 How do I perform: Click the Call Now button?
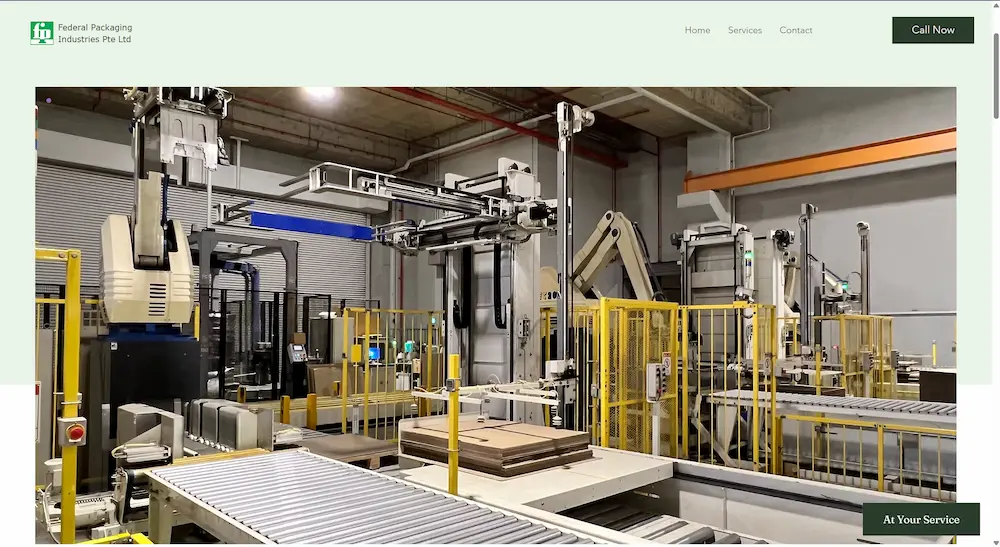pos(932,30)
